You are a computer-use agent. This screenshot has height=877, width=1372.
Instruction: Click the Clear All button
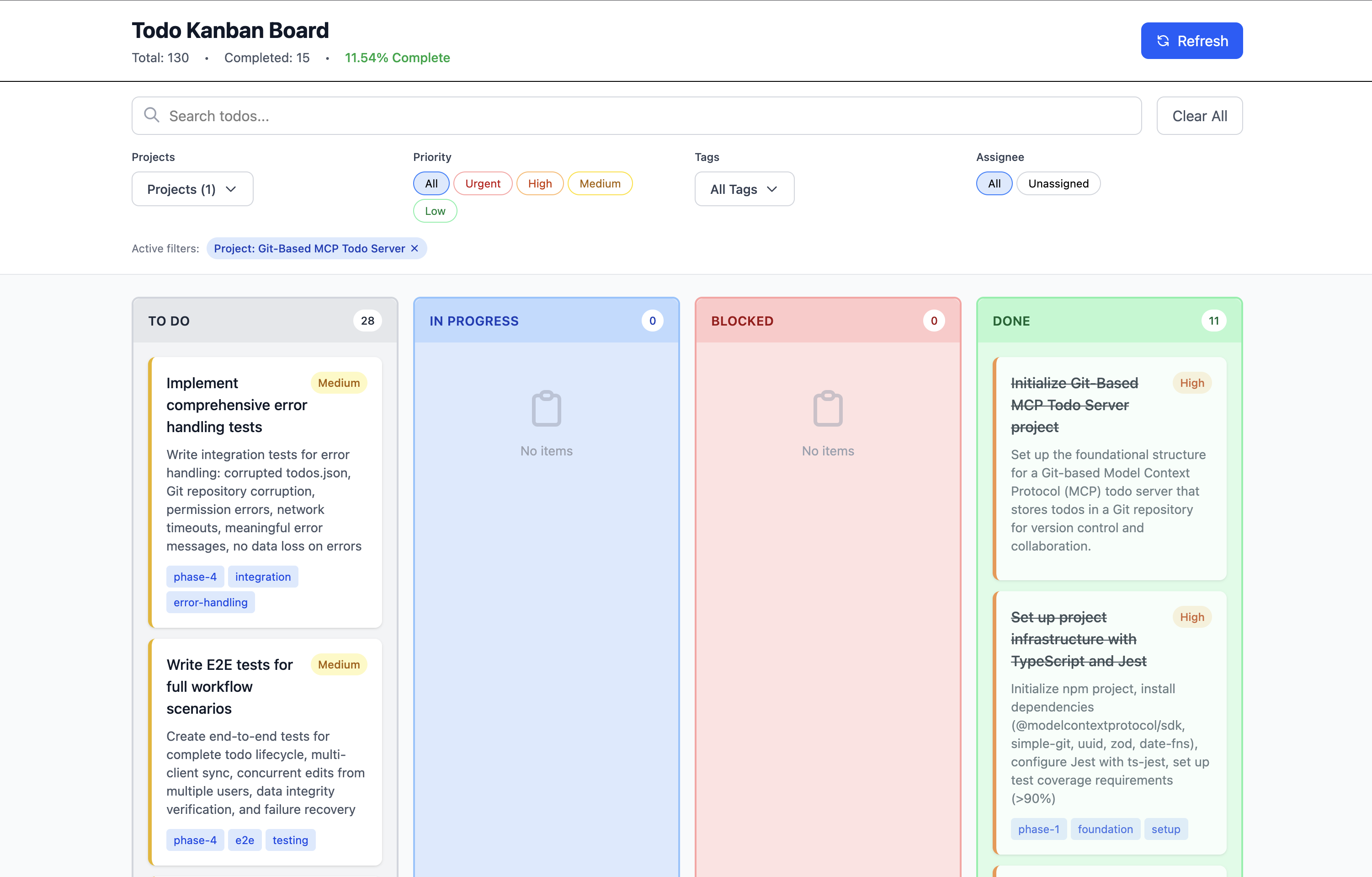pos(1199,116)
